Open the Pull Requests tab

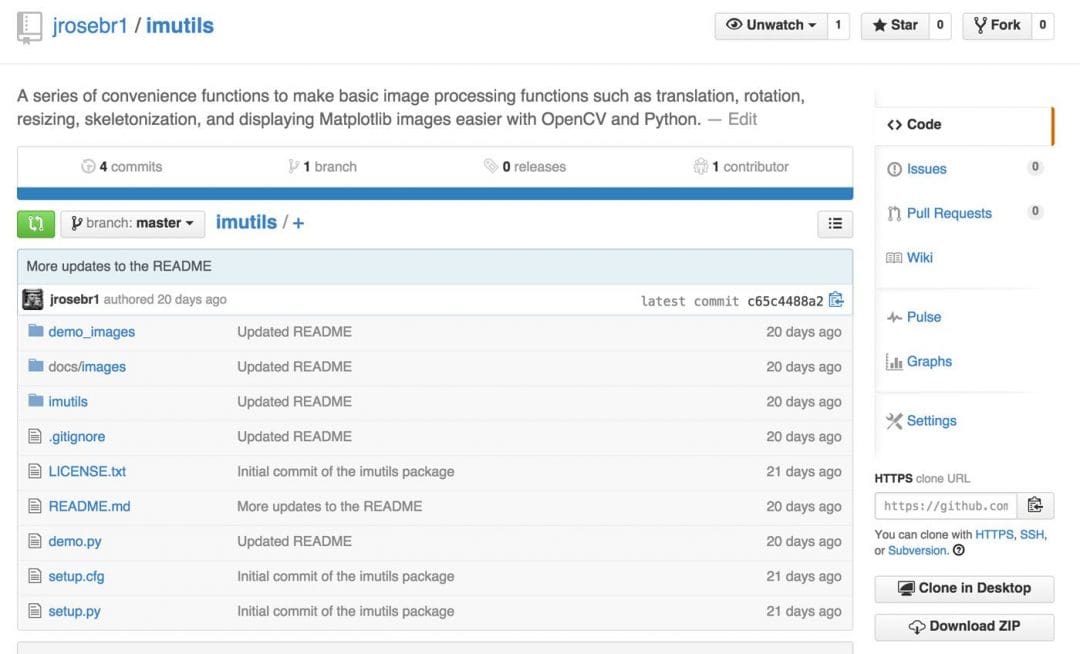pos(949,213)
